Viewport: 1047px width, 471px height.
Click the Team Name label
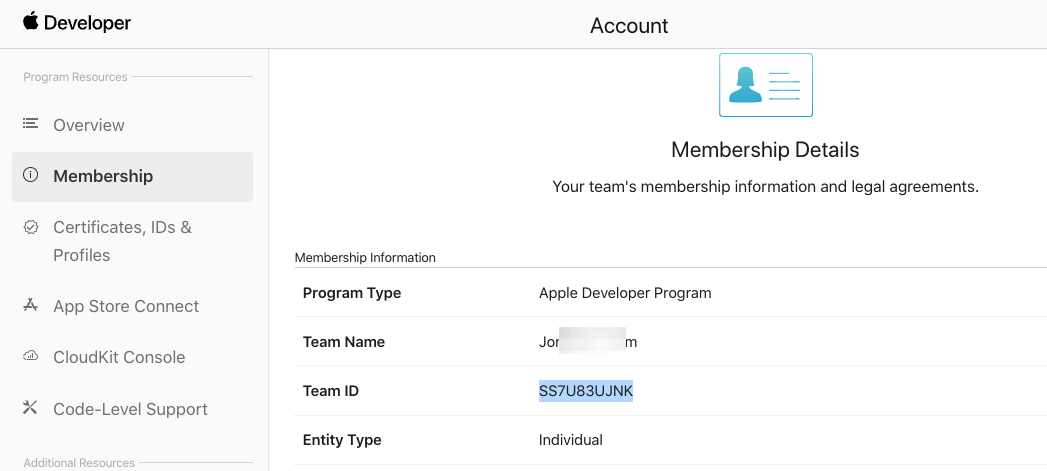[x=344, y=342]
